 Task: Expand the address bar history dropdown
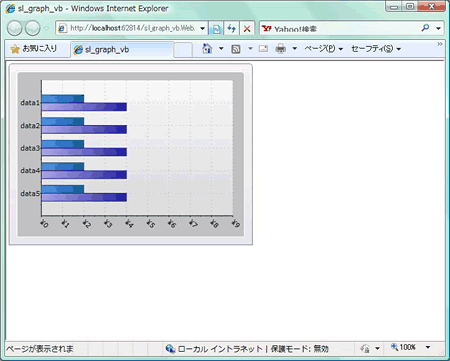(x=202, y=29)
